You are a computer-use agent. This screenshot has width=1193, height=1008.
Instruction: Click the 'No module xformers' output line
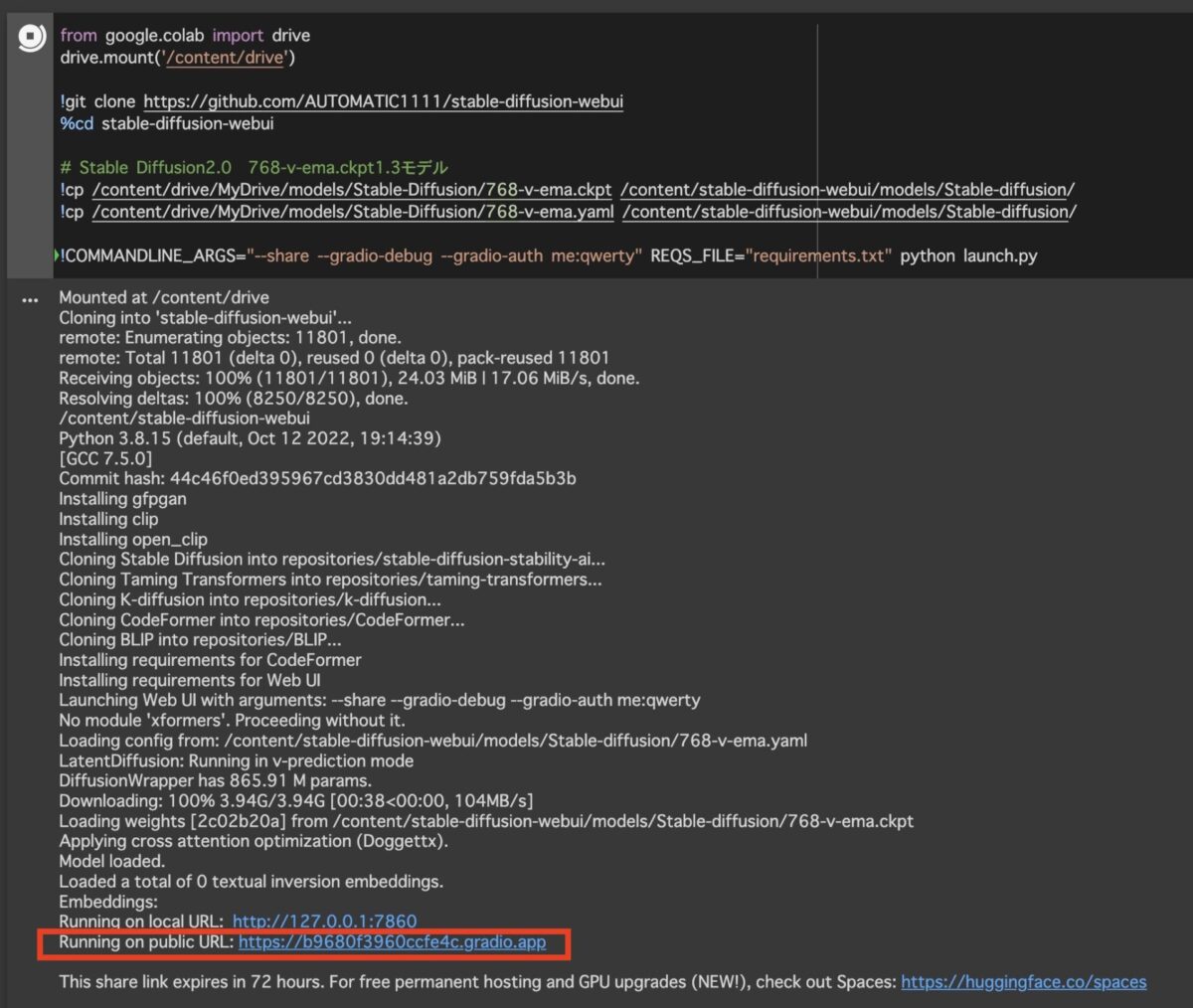click(232, 721)
